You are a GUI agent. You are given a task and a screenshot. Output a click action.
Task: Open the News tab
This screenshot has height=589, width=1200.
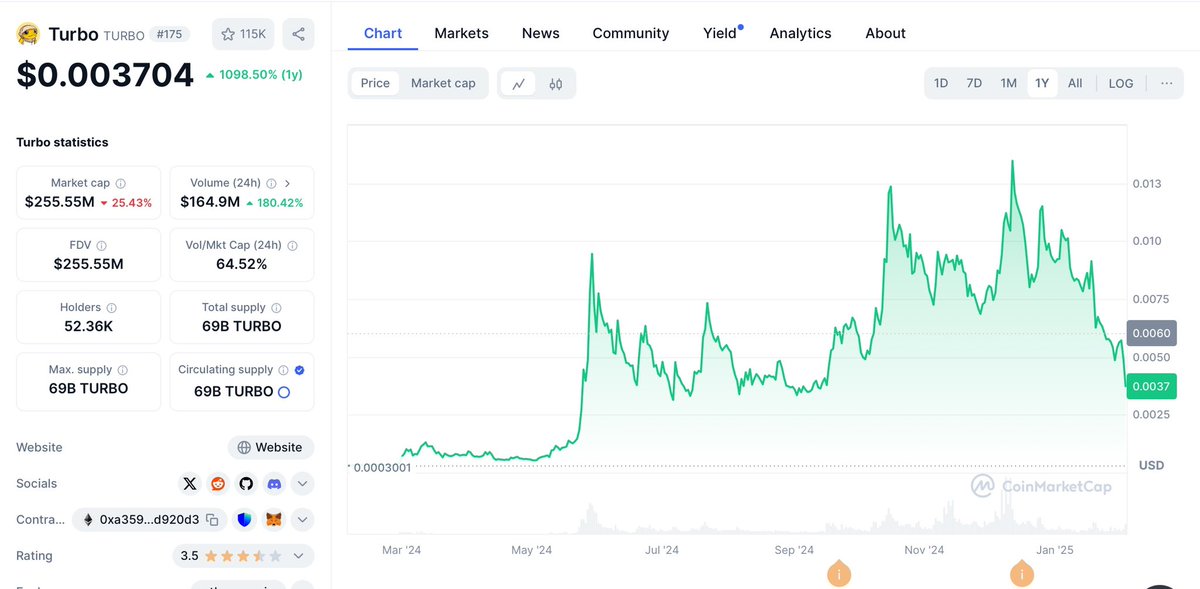point(541,33)
